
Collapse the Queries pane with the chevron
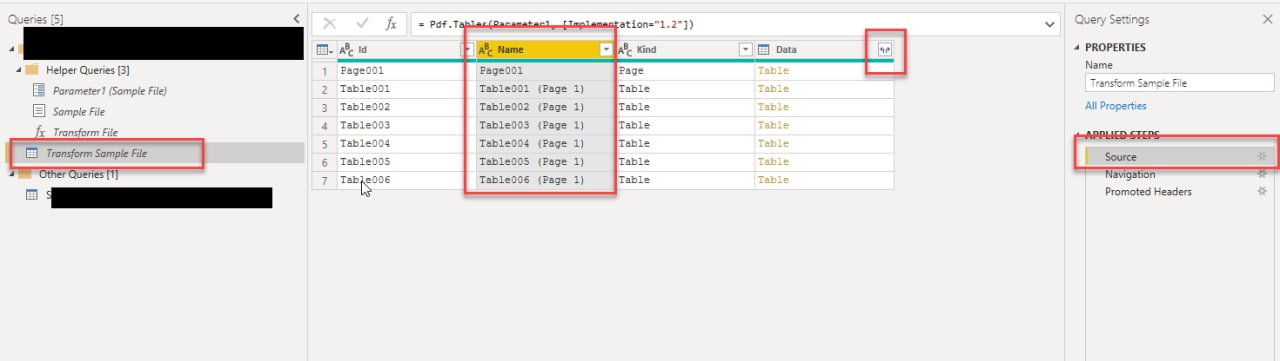[296, 19]
